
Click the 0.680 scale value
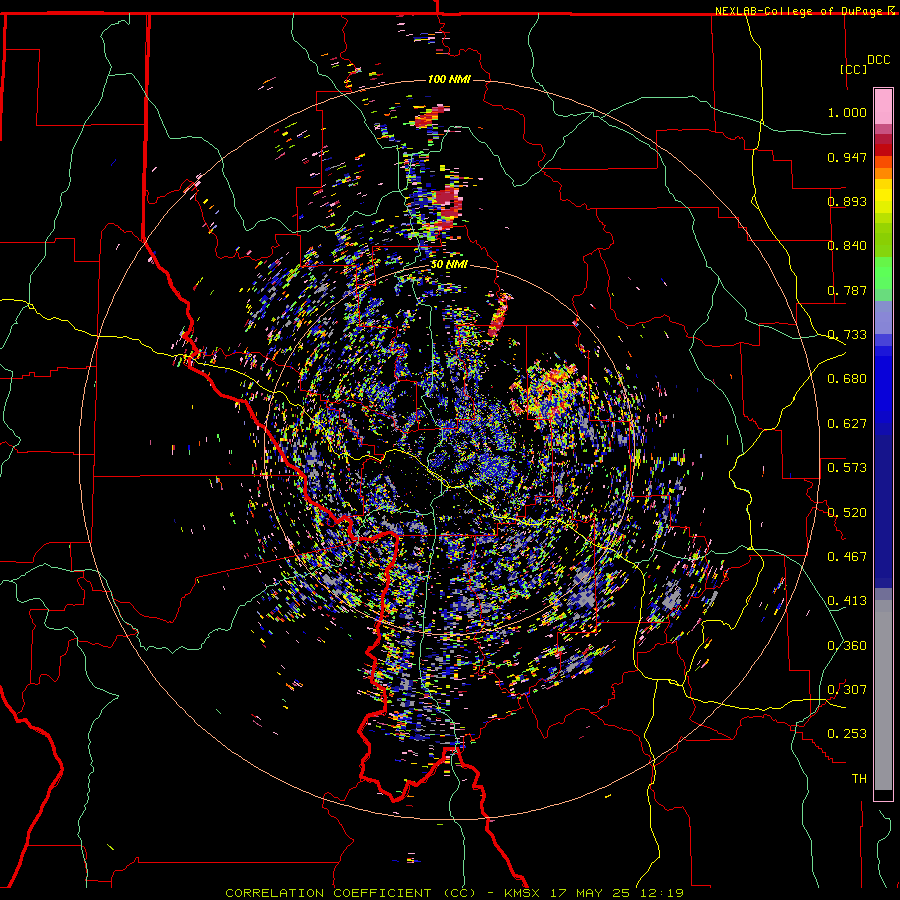847,379
